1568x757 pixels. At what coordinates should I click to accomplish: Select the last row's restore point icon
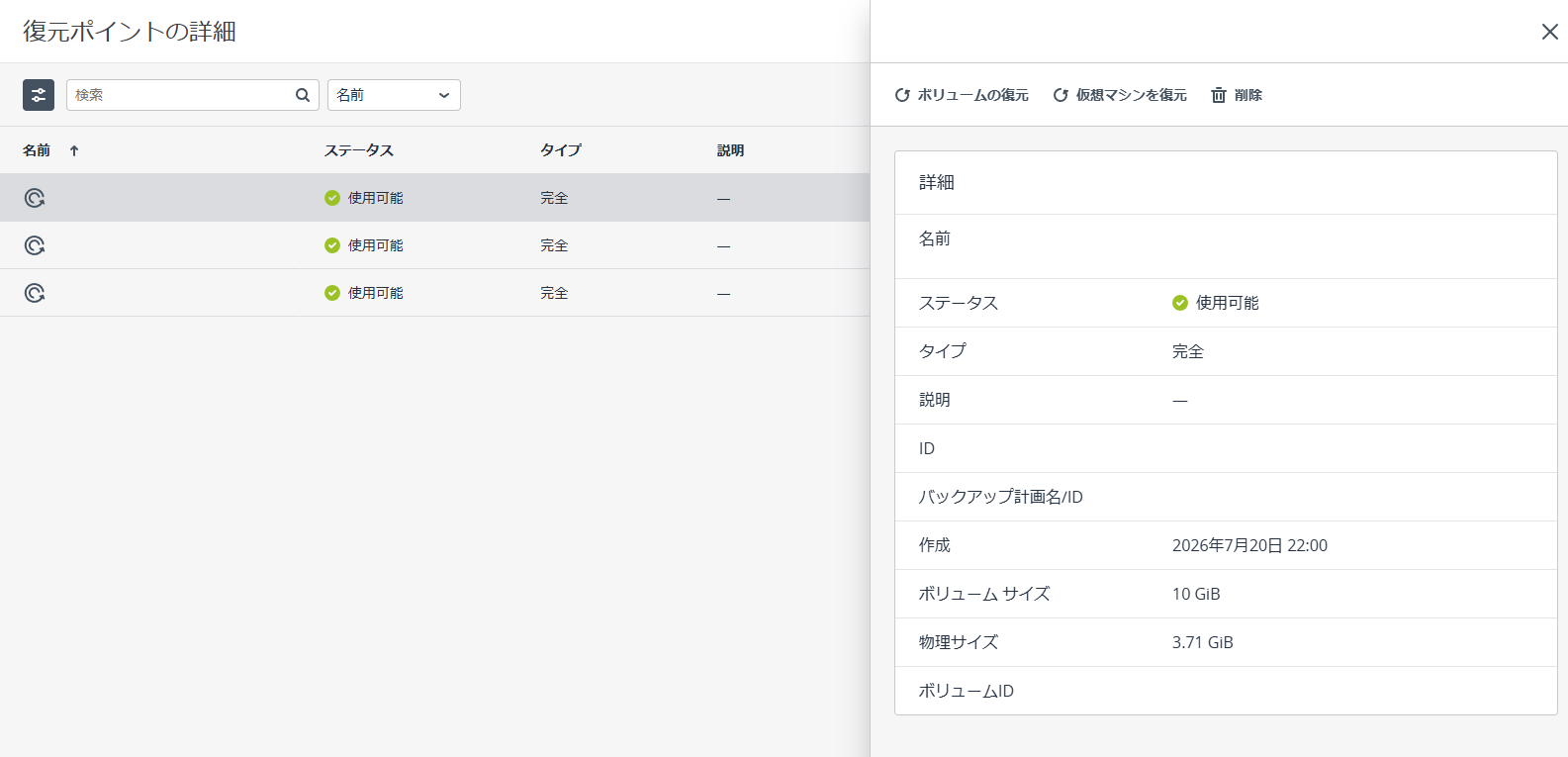pos(35,293)
